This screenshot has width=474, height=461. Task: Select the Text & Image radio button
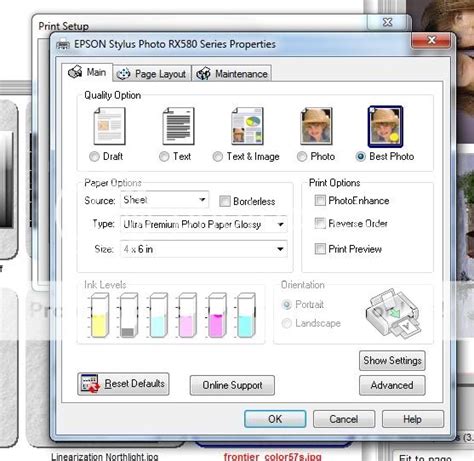[x=218, y=156]
